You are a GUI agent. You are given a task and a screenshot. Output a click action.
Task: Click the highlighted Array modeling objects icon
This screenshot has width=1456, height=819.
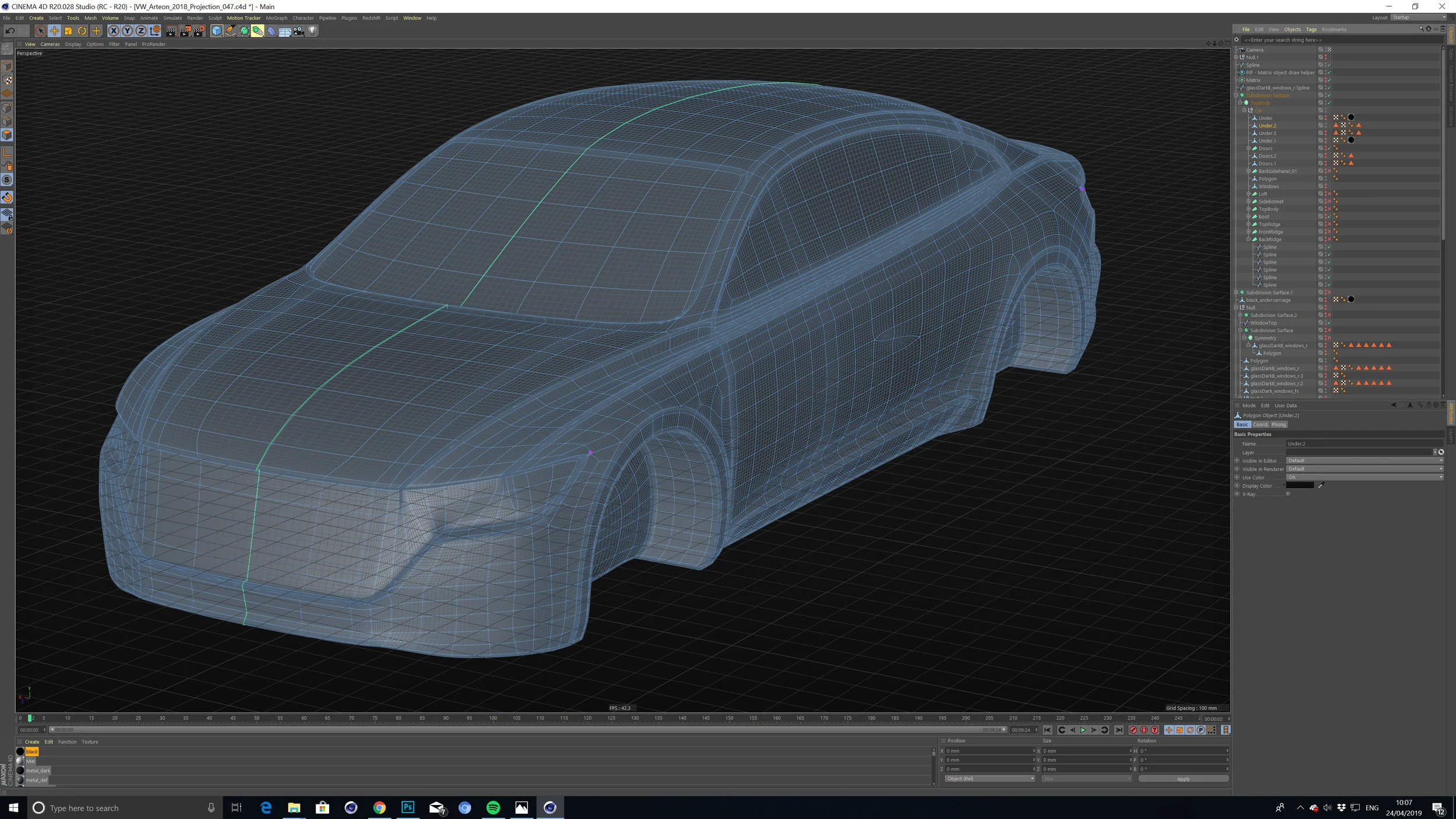pyautogui.click(x=257, y=31)
